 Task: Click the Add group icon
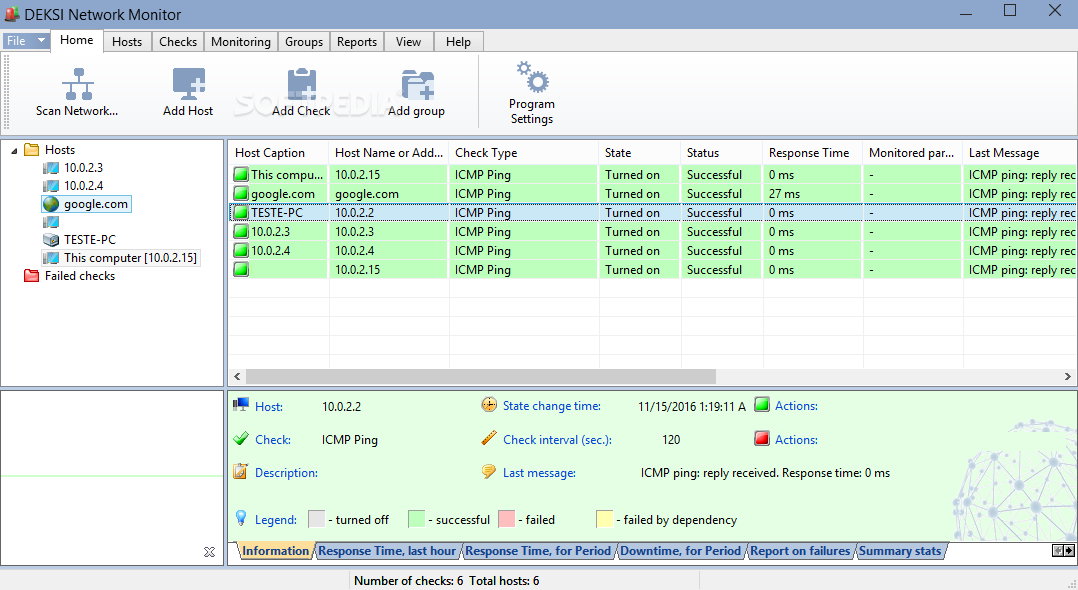tap(417, 85)
